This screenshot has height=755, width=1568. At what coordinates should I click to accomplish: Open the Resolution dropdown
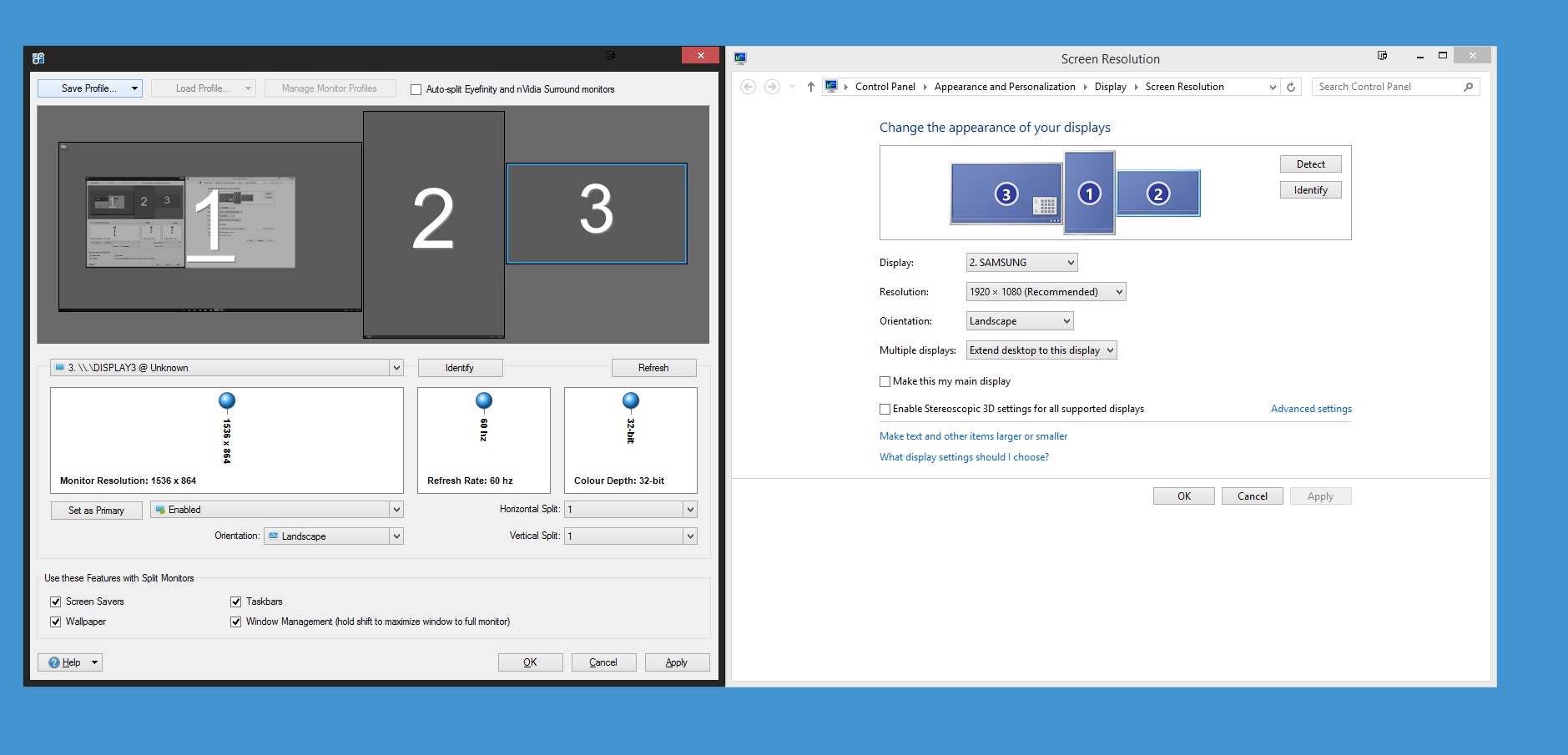tap(1046, 292)
